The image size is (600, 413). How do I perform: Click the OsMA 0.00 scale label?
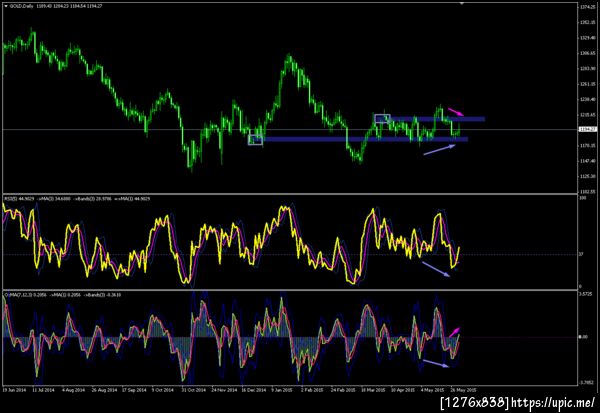(x=583, y=337)
